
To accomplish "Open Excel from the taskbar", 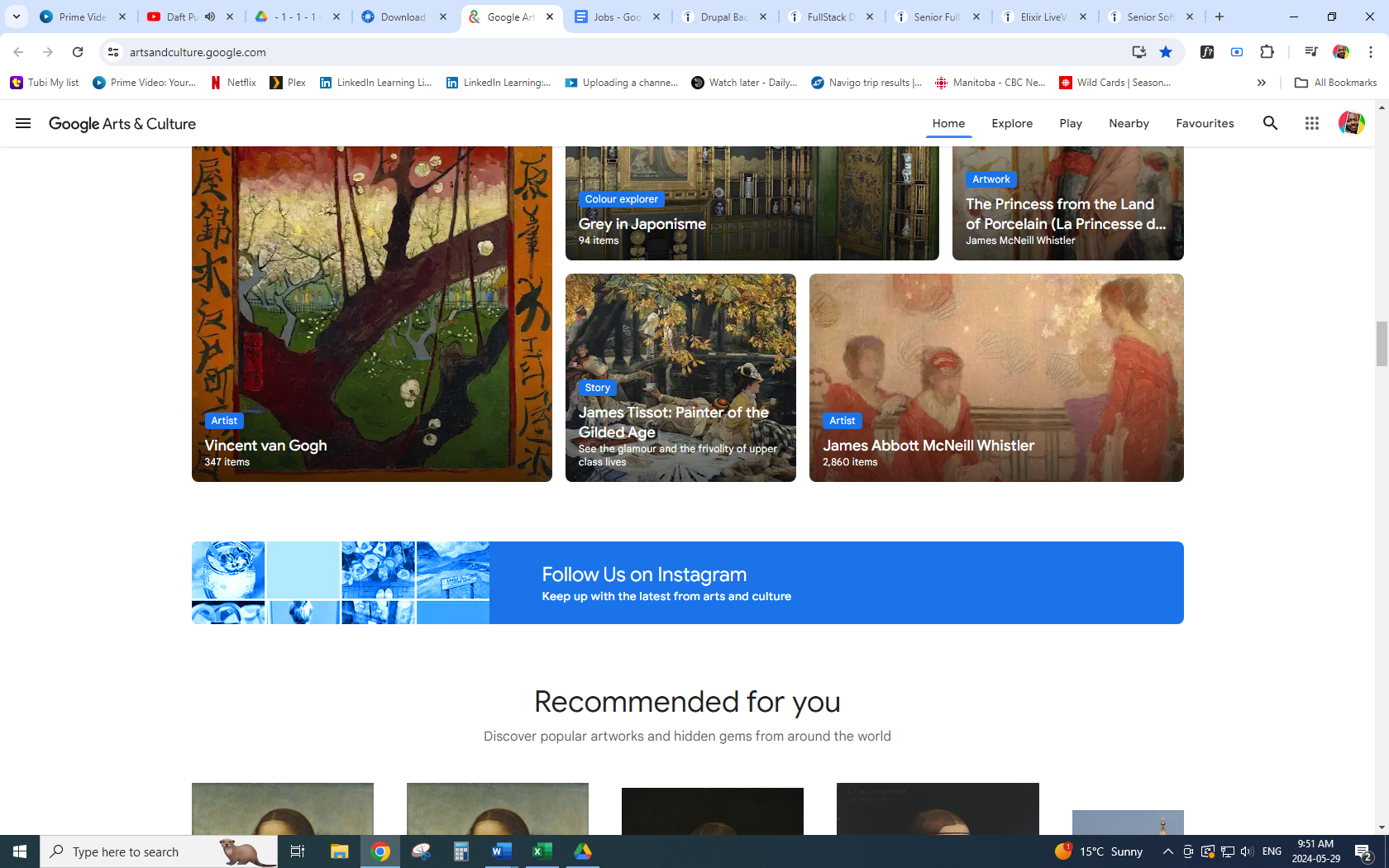I will point(542,851).
